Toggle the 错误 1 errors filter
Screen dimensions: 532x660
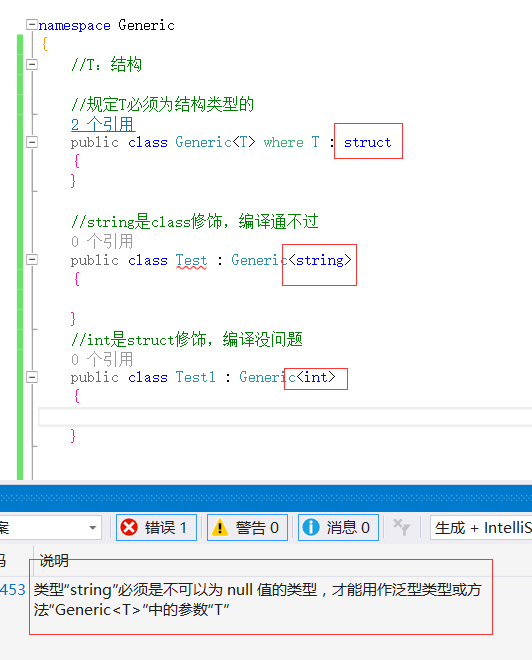pos(156,527)
